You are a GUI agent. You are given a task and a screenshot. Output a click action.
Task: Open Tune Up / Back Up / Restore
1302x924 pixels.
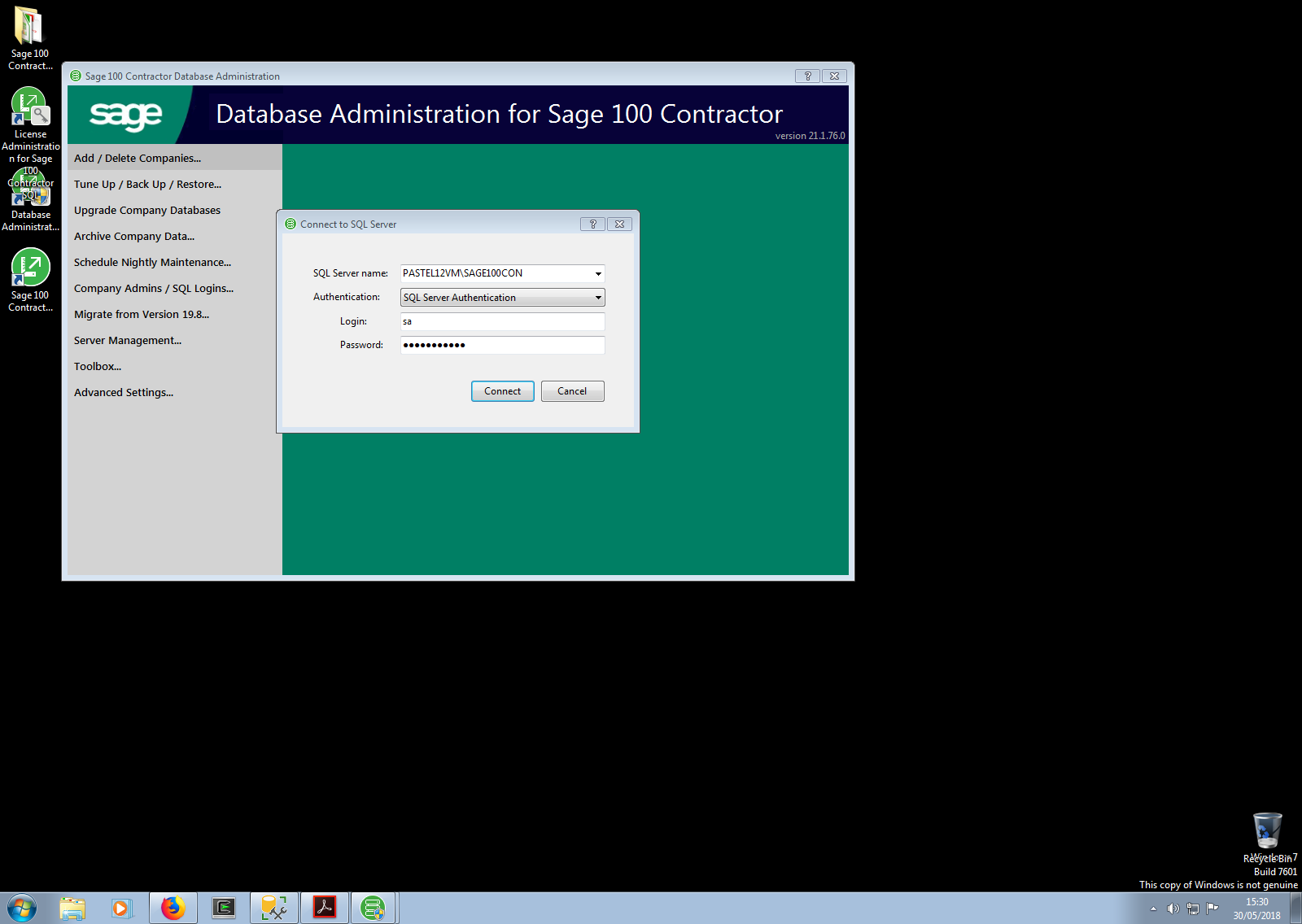click(x=175, y=184)
